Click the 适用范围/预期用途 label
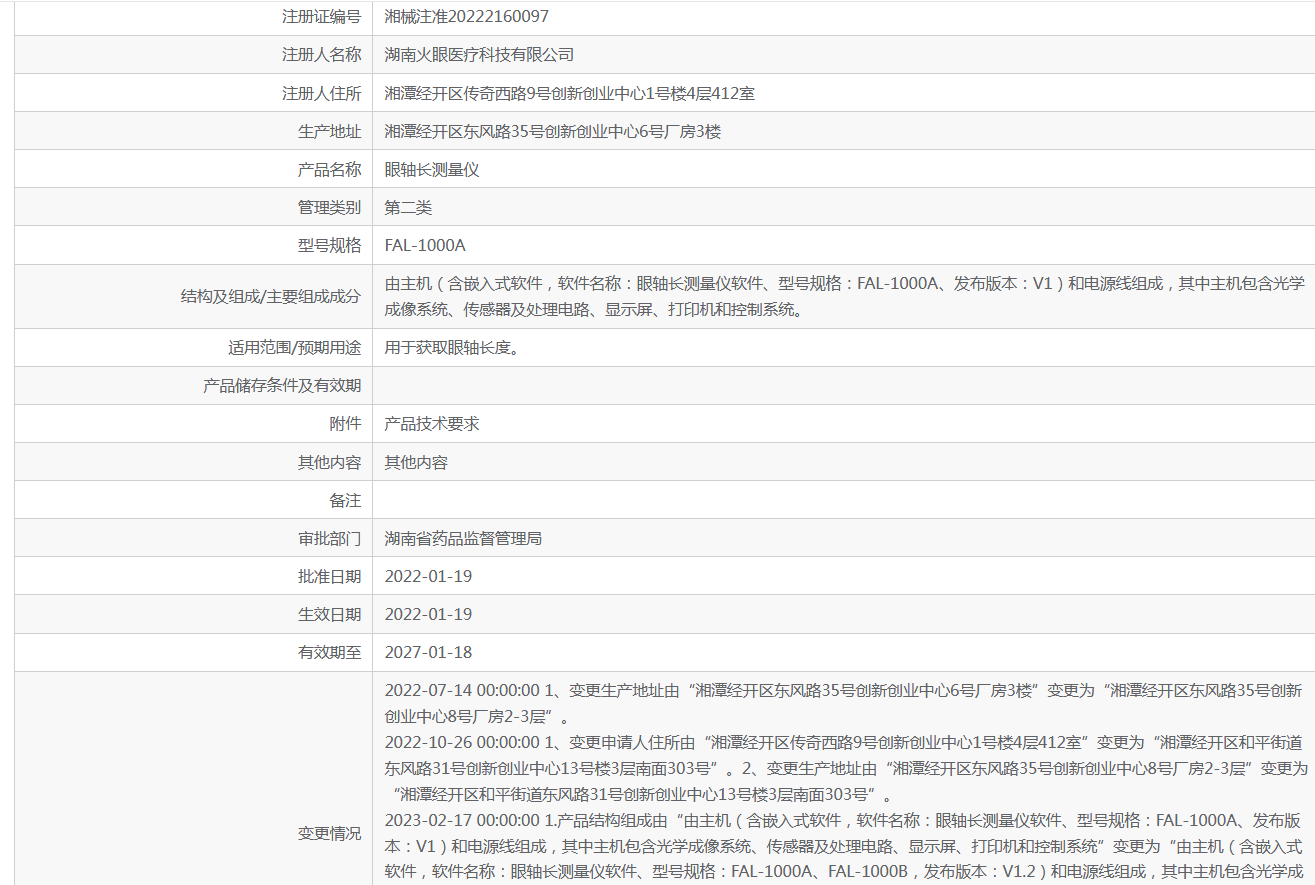The width and height of the screenshot is (1315, 885). click(294, 348)
